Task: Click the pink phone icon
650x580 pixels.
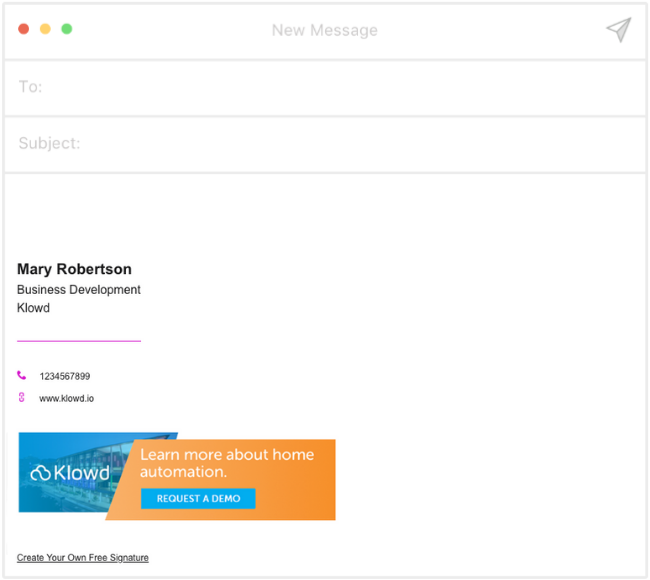Action: 22,376
